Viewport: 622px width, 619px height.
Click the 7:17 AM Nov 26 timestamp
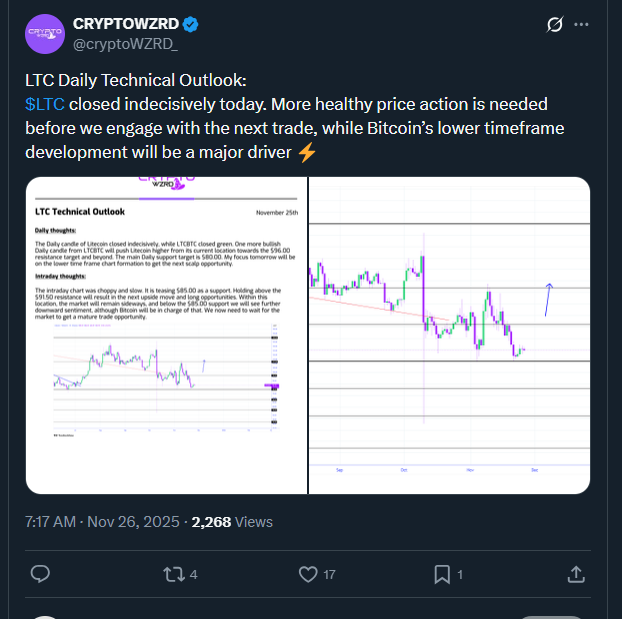pyautogui.click(x=102, y=521)
